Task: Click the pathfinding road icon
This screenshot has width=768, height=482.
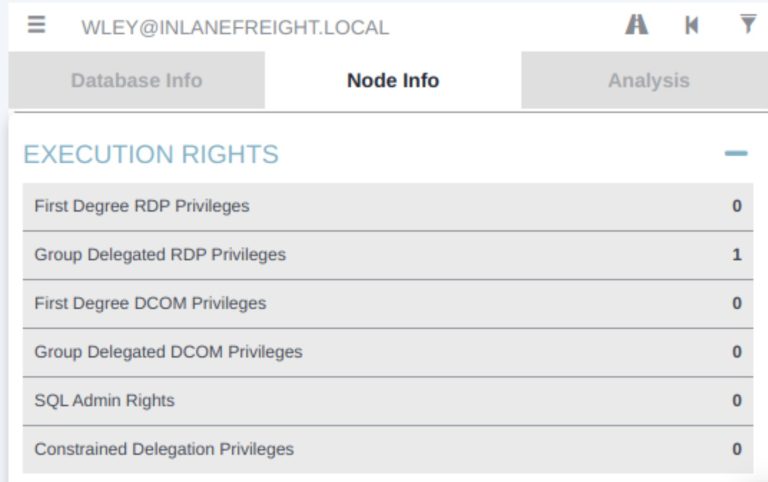Action: 636,25
